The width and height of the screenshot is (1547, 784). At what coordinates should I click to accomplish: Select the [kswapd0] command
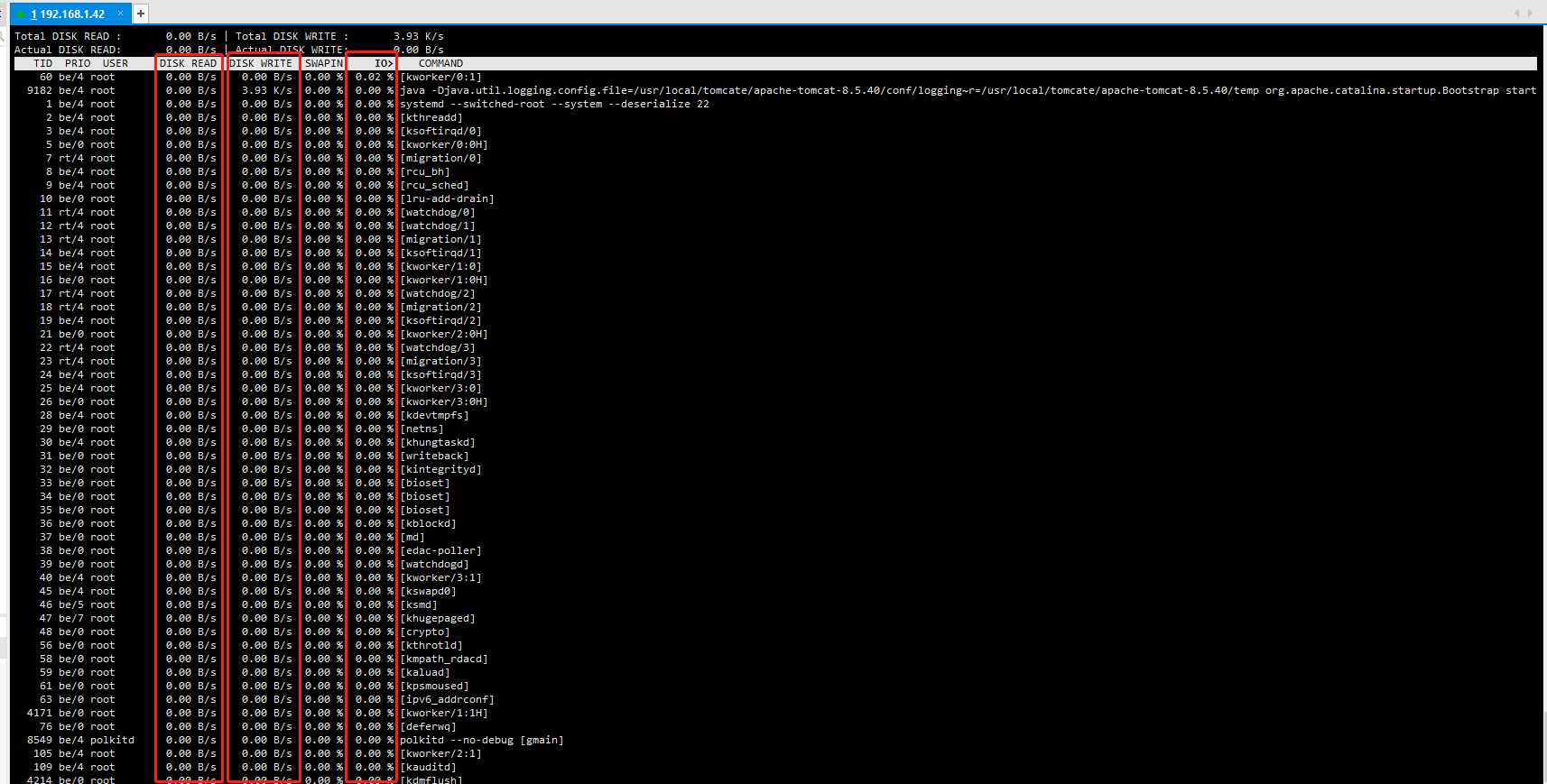tap(428, 591)
